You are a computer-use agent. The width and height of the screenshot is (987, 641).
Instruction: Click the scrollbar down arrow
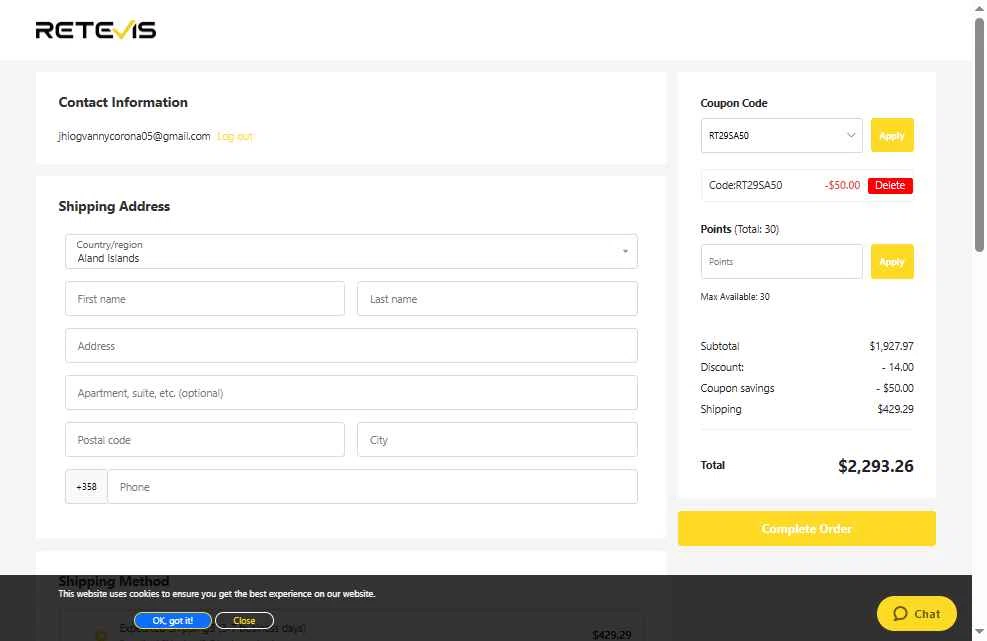(x=979, y=632)
